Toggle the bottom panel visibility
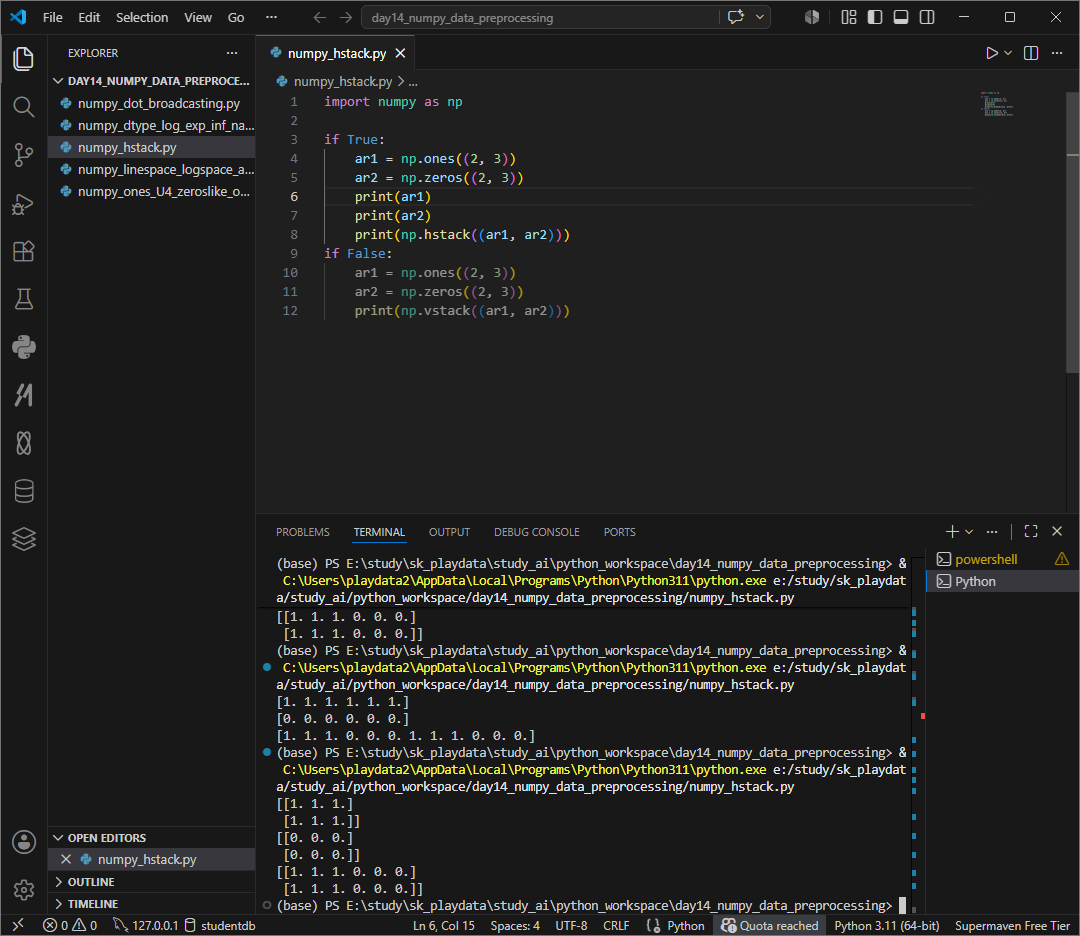The width and height of the screenshot is (1080, 936). 901,17
